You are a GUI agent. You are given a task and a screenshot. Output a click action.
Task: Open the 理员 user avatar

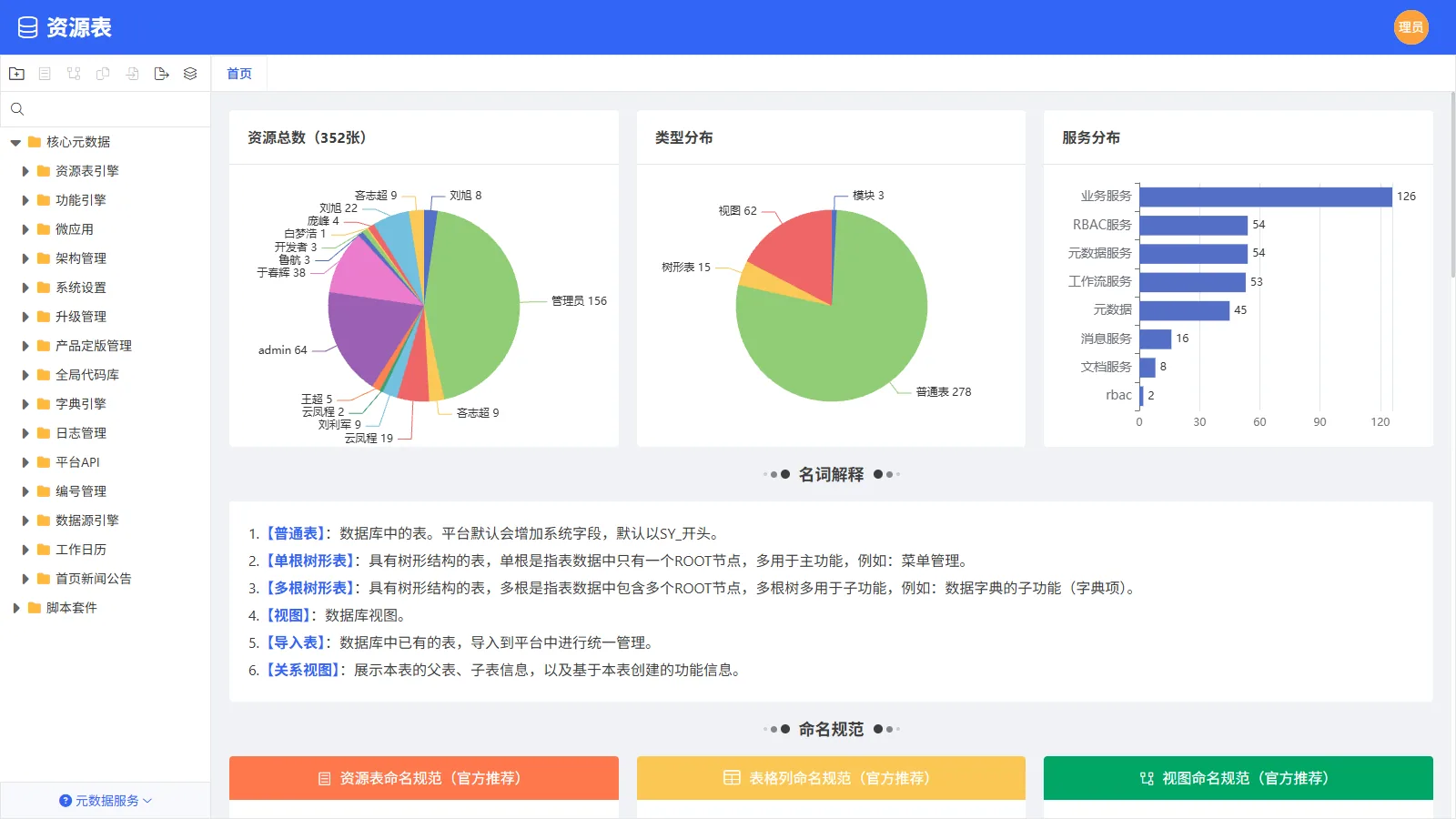coord(1410,27)
